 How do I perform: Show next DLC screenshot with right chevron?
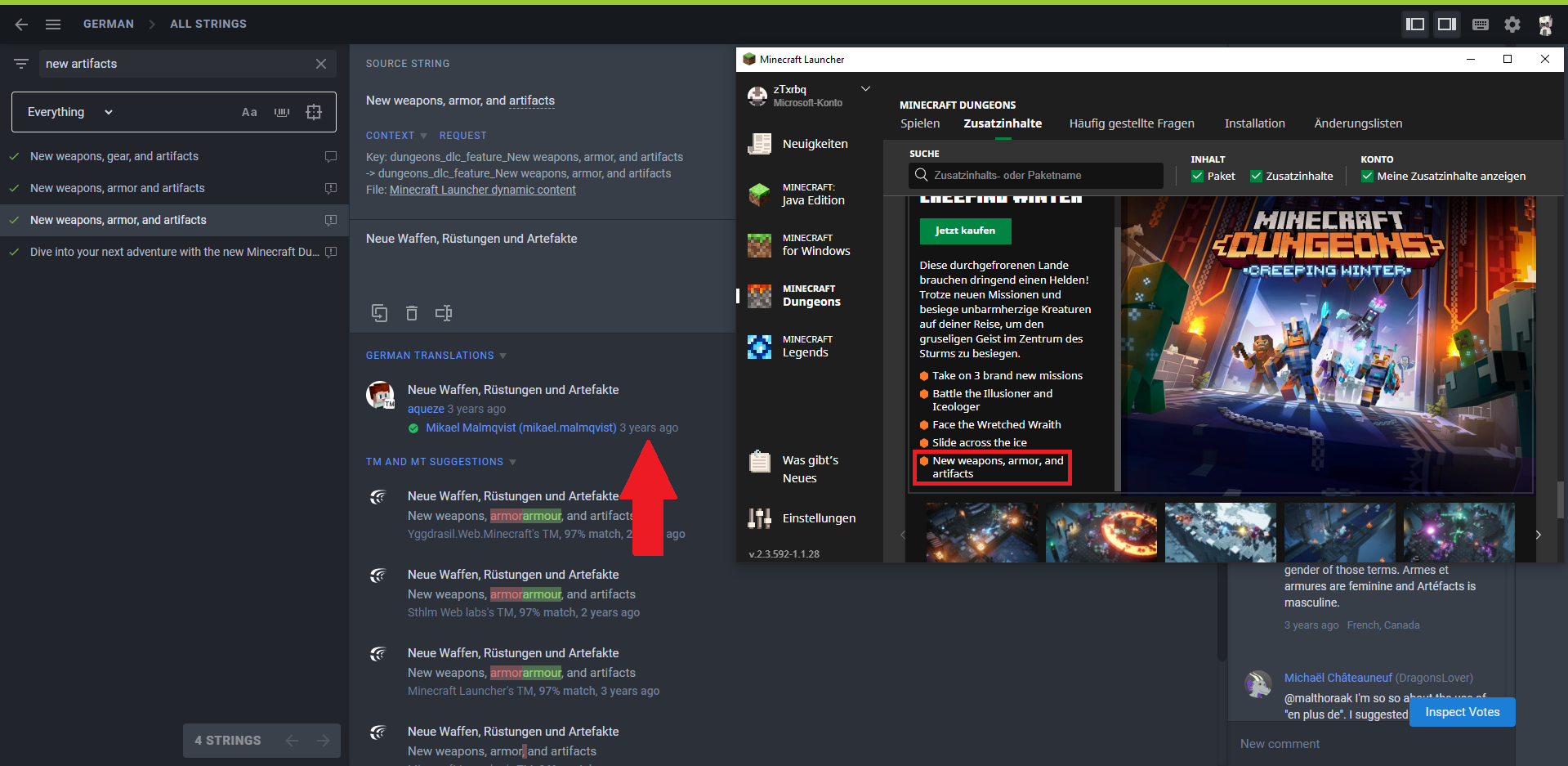1538,535
